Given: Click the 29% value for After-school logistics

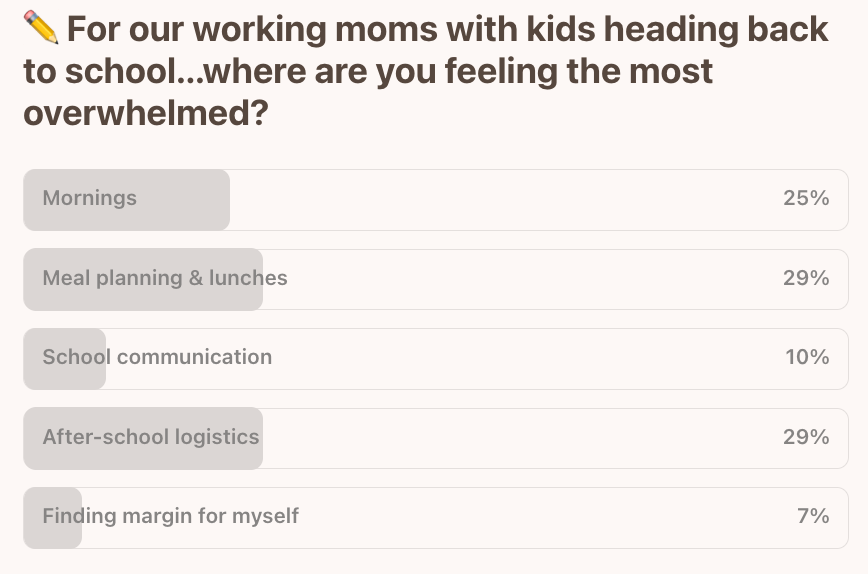Looking at the screenshot, I should tap(806, 437).
